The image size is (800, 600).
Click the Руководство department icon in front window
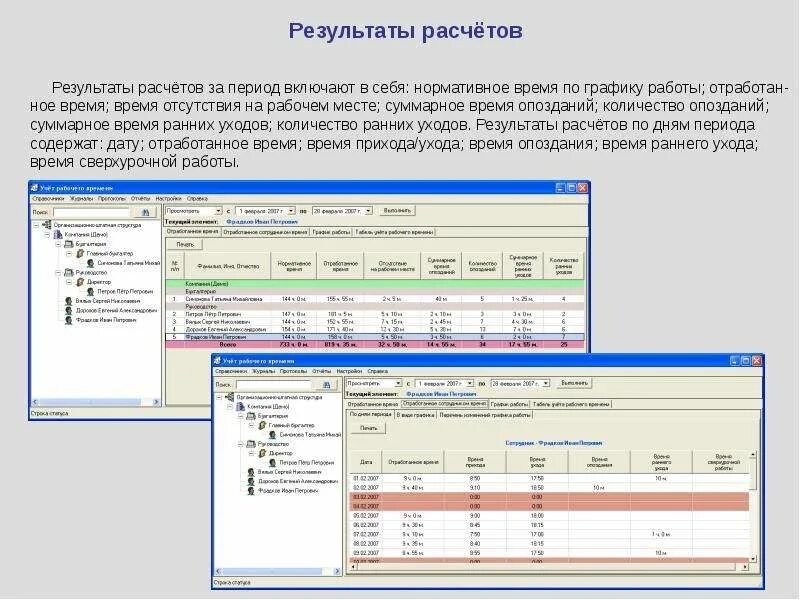(251, 444)
